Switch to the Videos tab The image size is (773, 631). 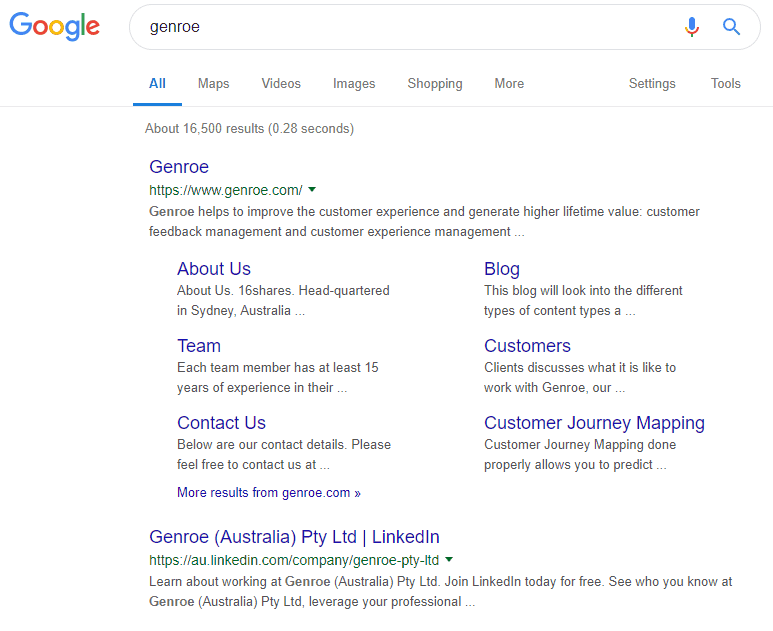point(281,83)
